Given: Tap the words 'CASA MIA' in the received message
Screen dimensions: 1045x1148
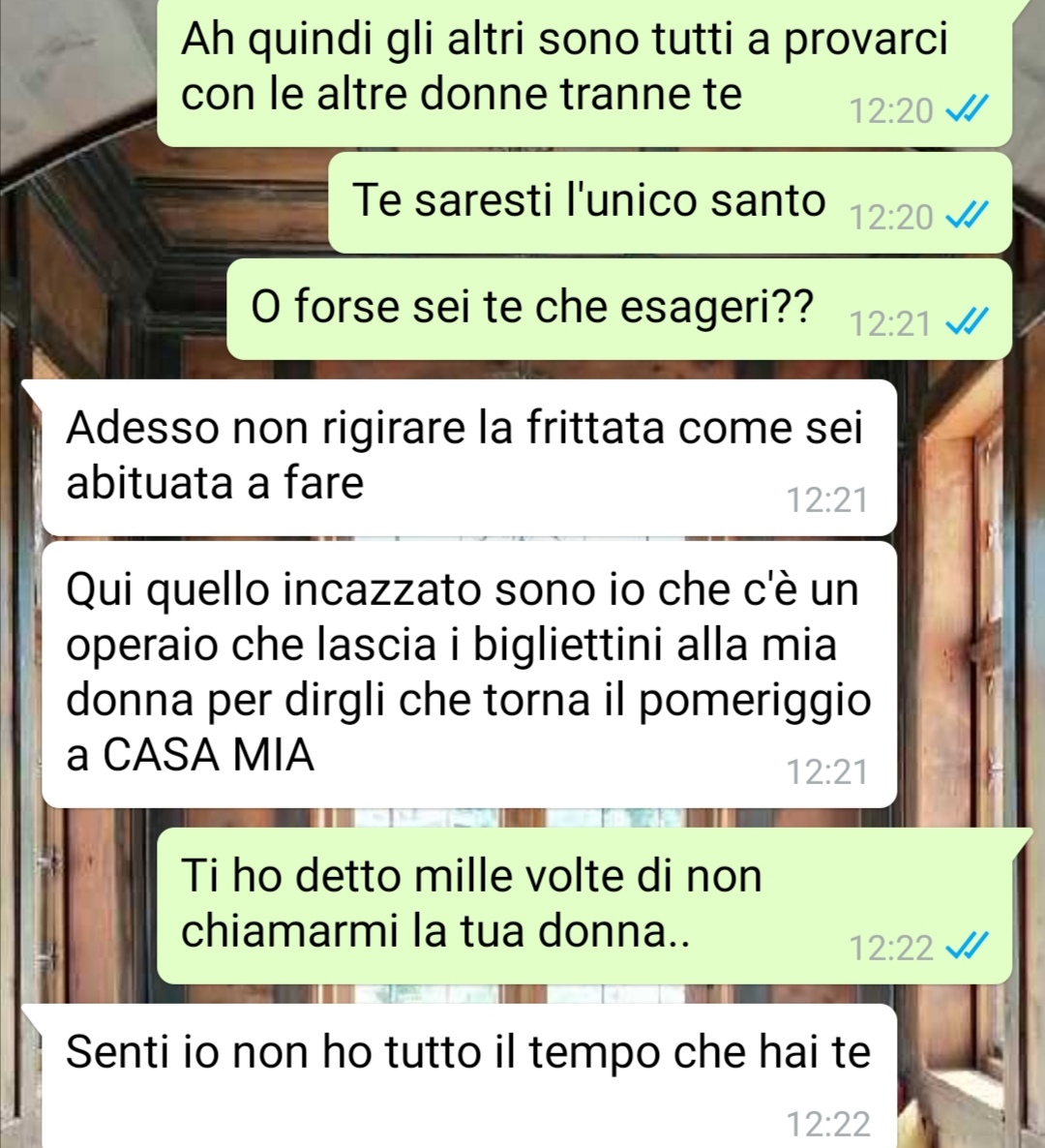Looking at the screenshot, I should [x=209, y=755].
